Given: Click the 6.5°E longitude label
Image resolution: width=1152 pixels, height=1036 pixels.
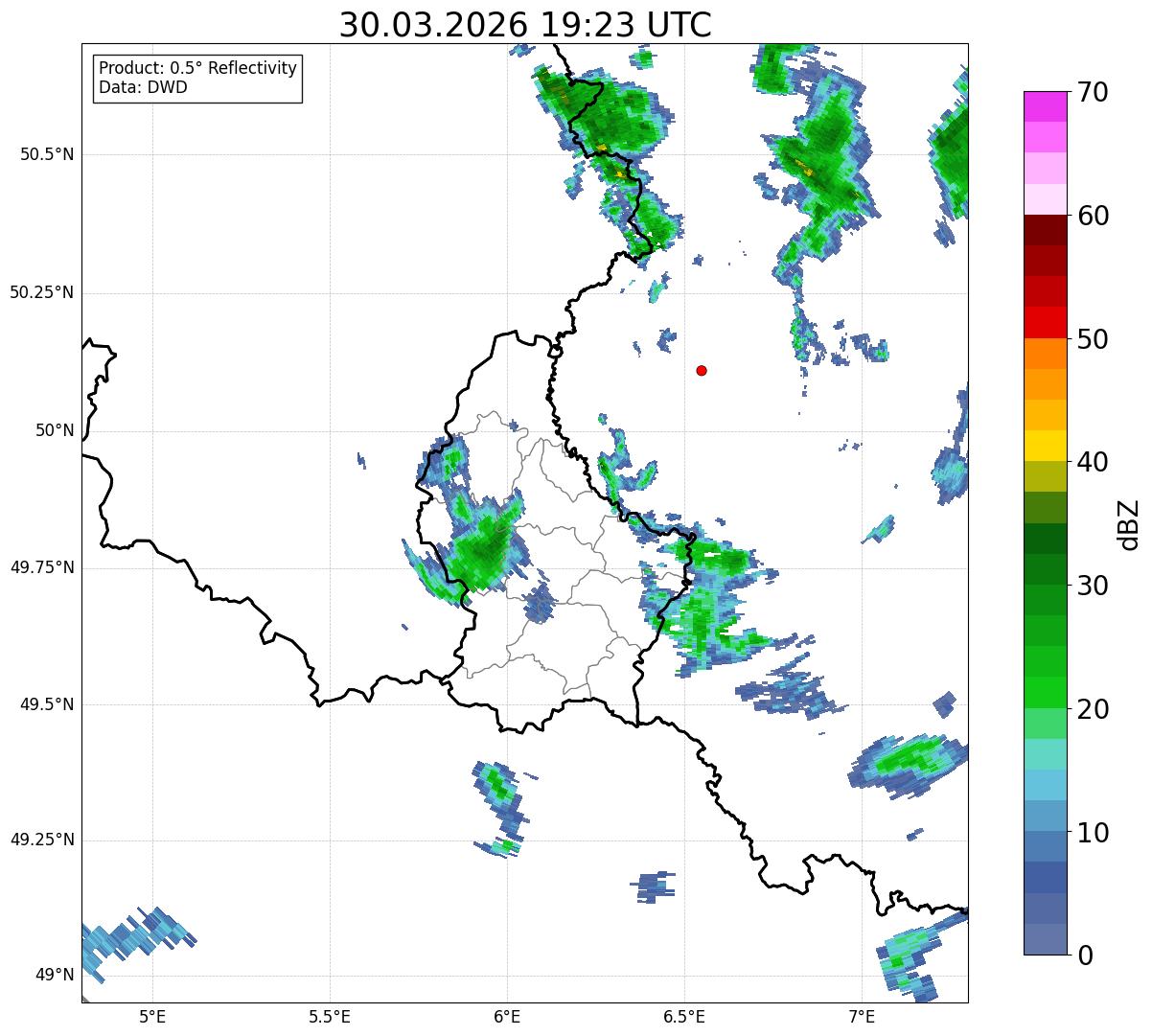Looking at the screenshot, I should 684,1016.
